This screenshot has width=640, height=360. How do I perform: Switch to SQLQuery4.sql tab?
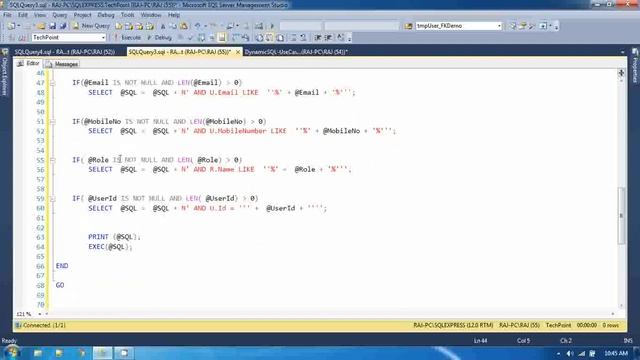[x=64, y=52]
